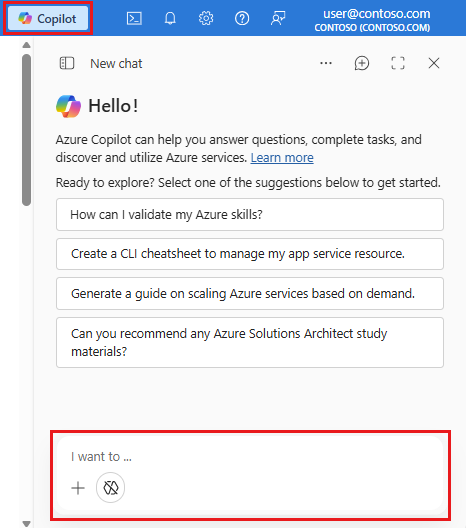Screen dimensions: 466x528
Task: Open the user@contoso.com account menu
Action: tap(372, 20)
